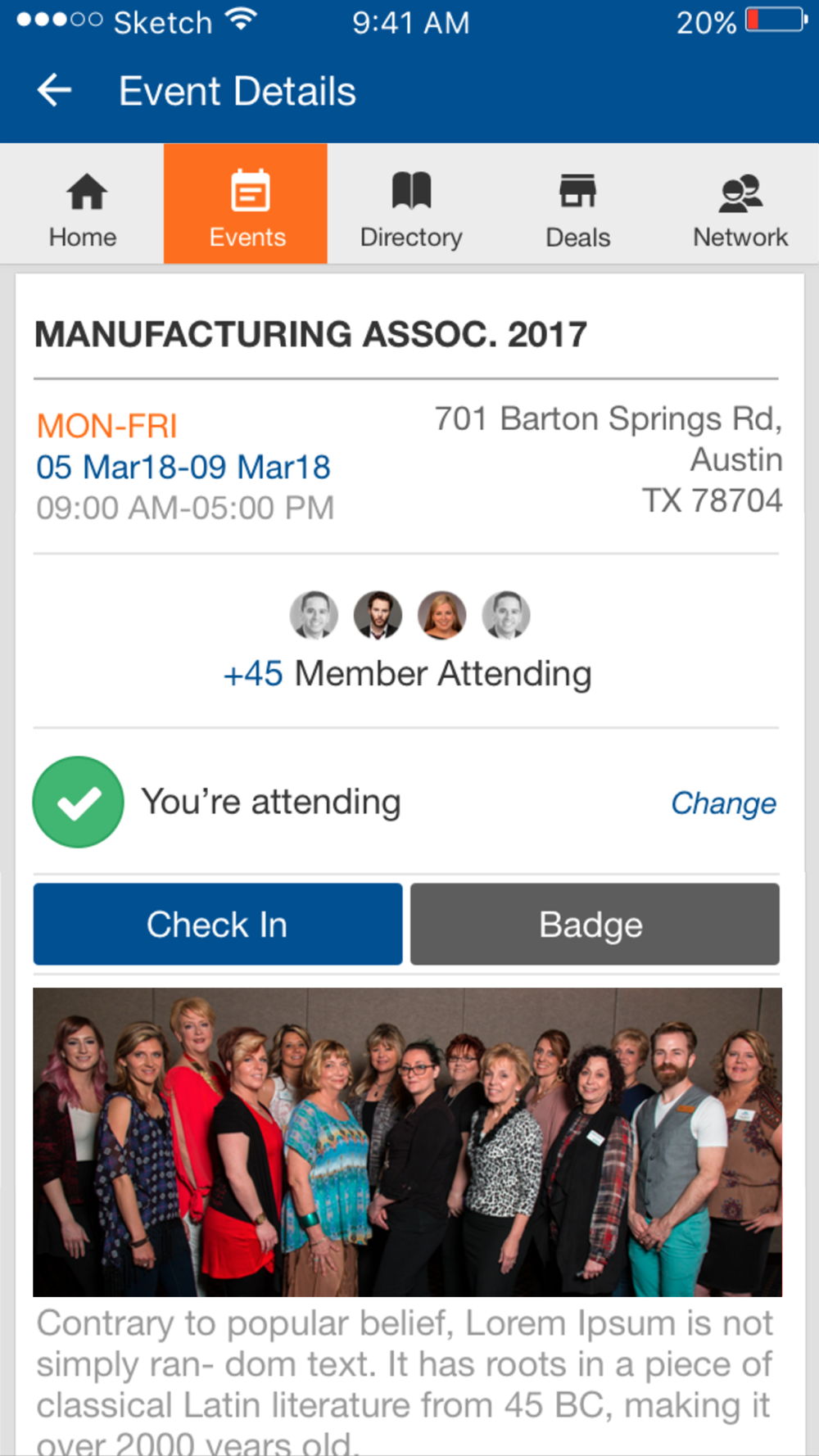Tap the Change attendance link
Viewport: 819px width, 1456px height.
[x=723, y=803]
